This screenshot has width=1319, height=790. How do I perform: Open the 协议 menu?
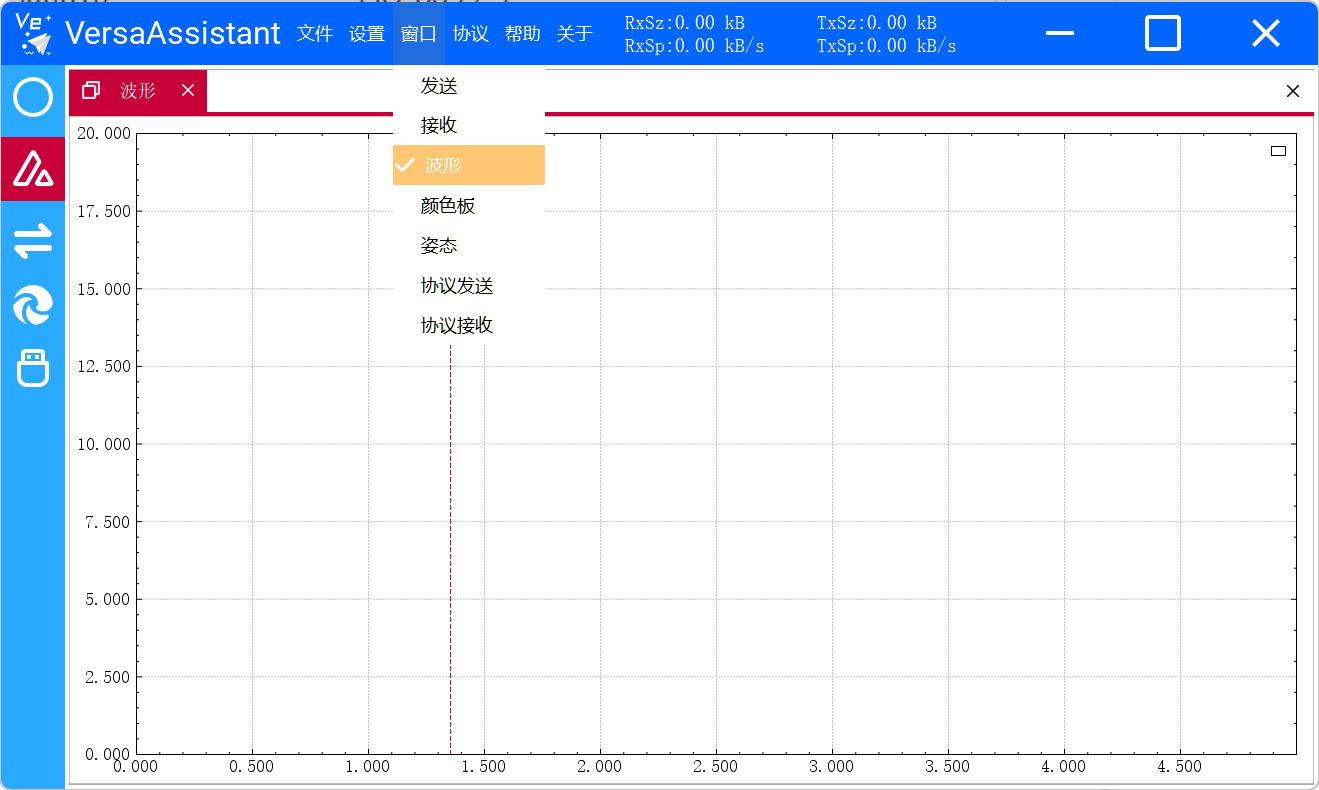pos(471,34)
